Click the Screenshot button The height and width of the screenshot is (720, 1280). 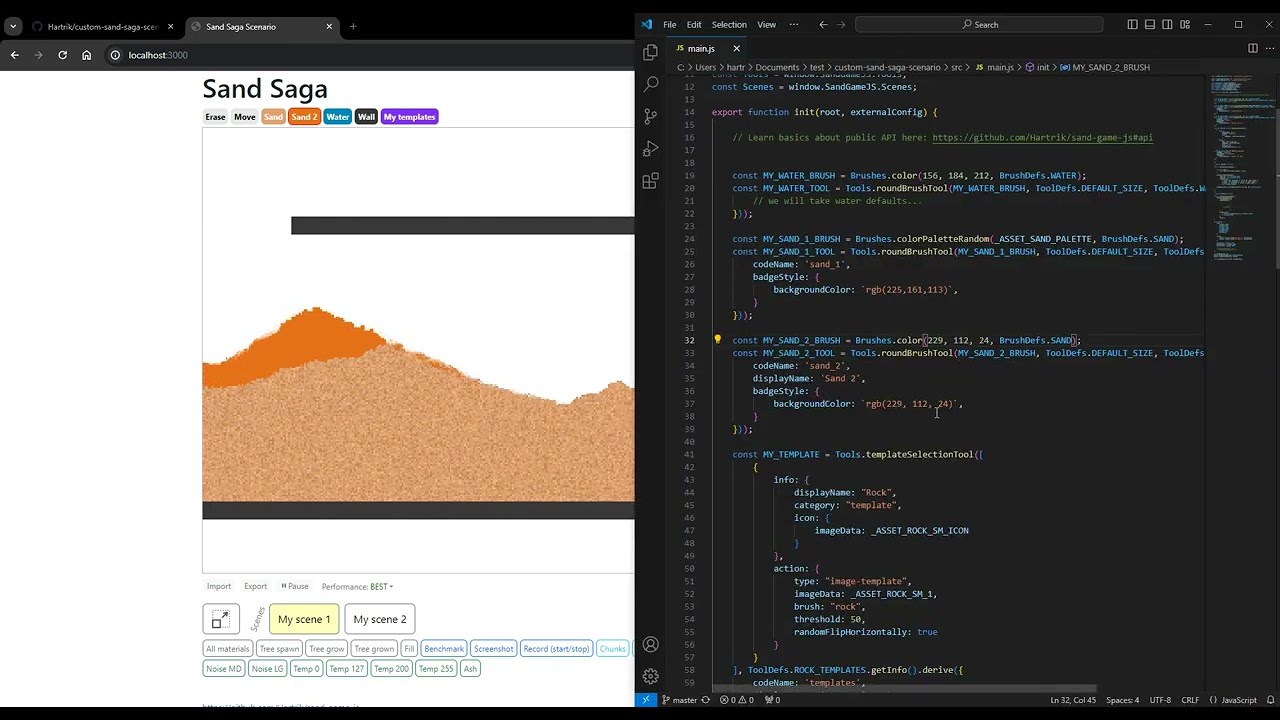(x=494, y=649)
